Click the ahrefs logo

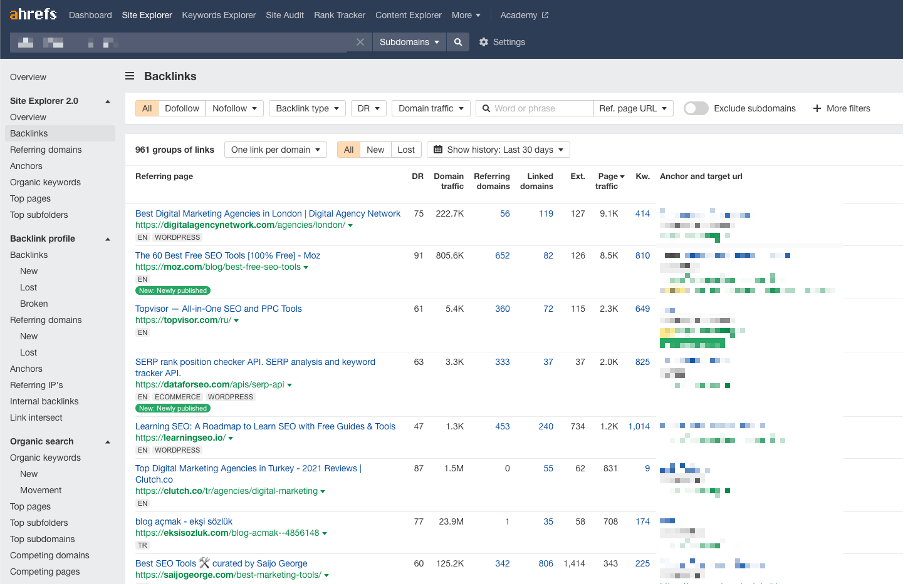click(x=33, y=14)
